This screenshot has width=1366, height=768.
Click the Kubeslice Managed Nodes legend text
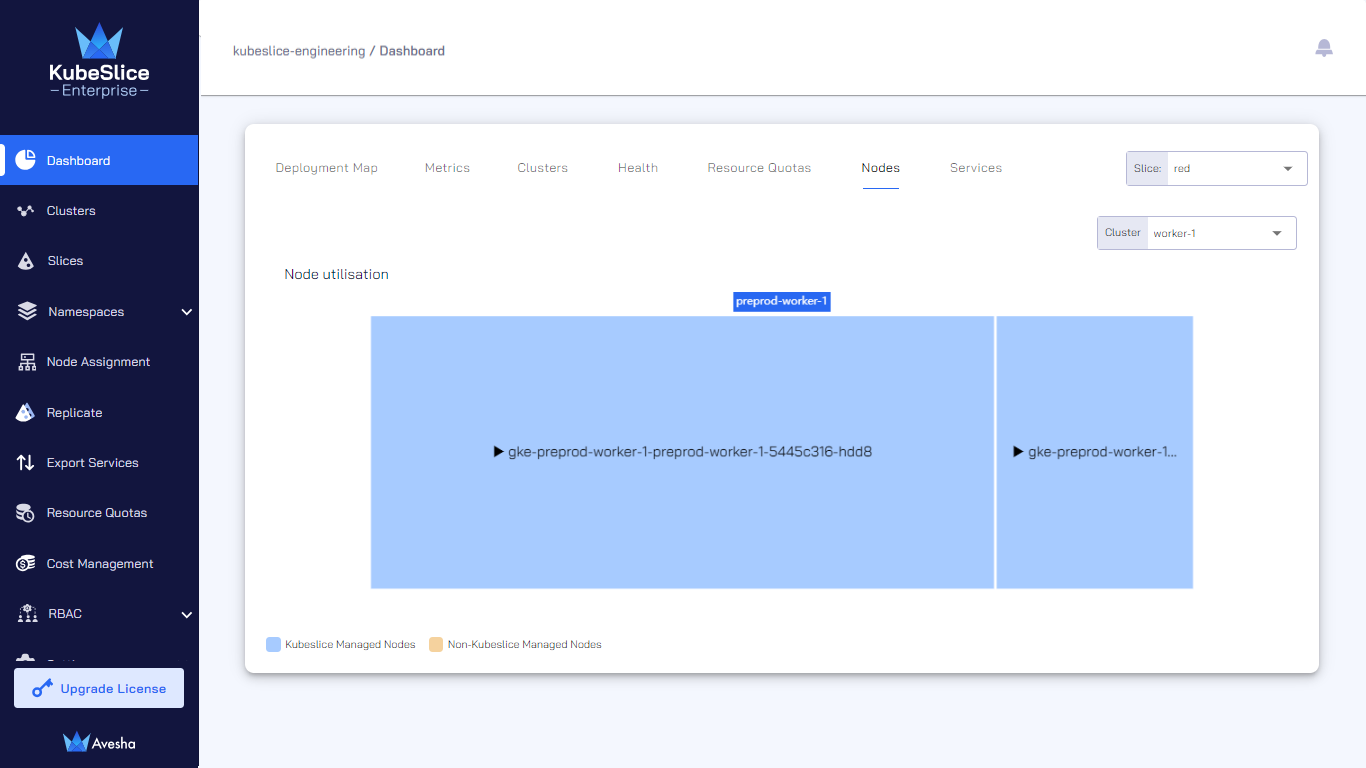tap(350, 645)
